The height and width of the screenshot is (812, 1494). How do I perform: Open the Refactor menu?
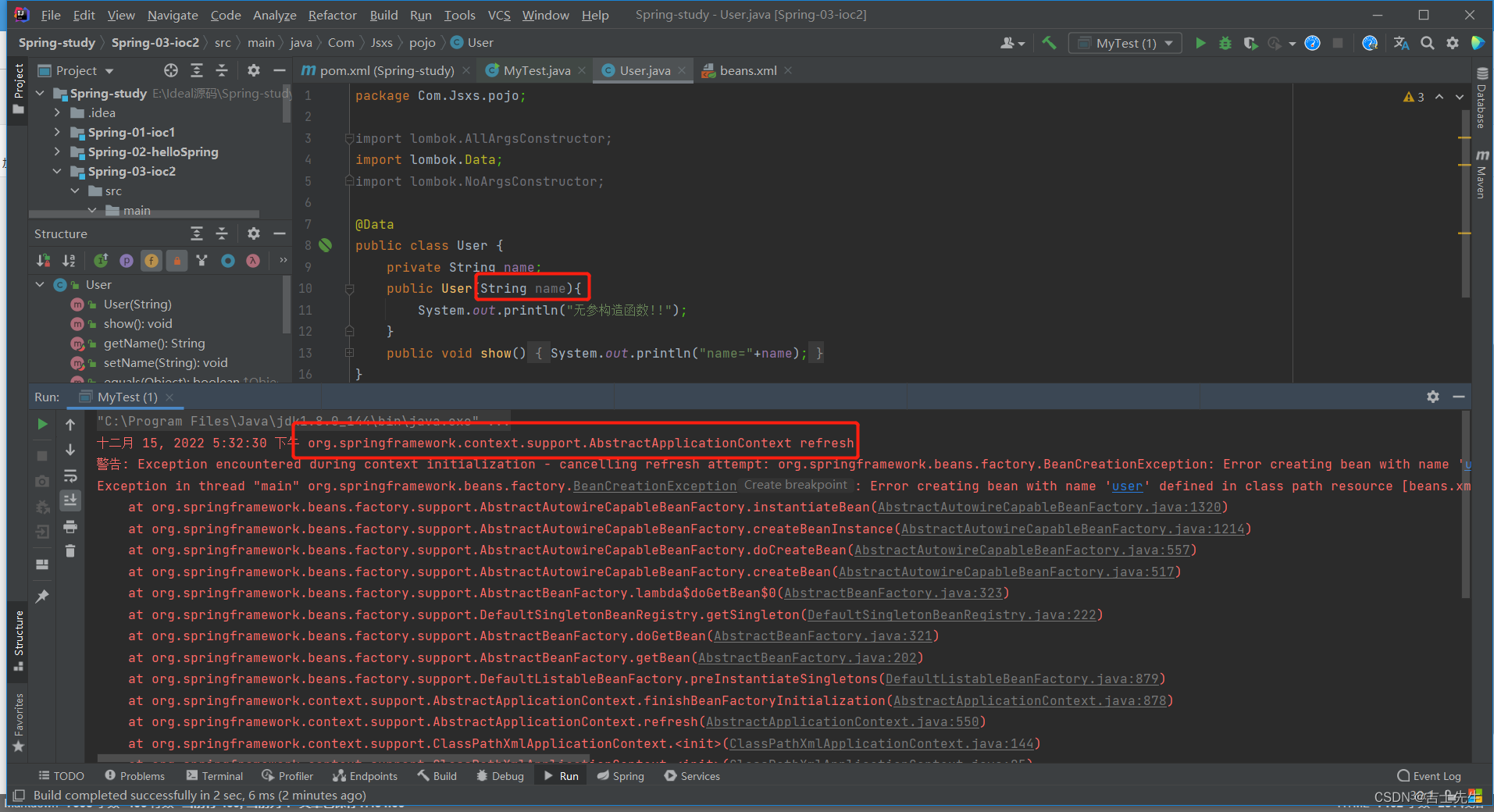click(332, 15)
